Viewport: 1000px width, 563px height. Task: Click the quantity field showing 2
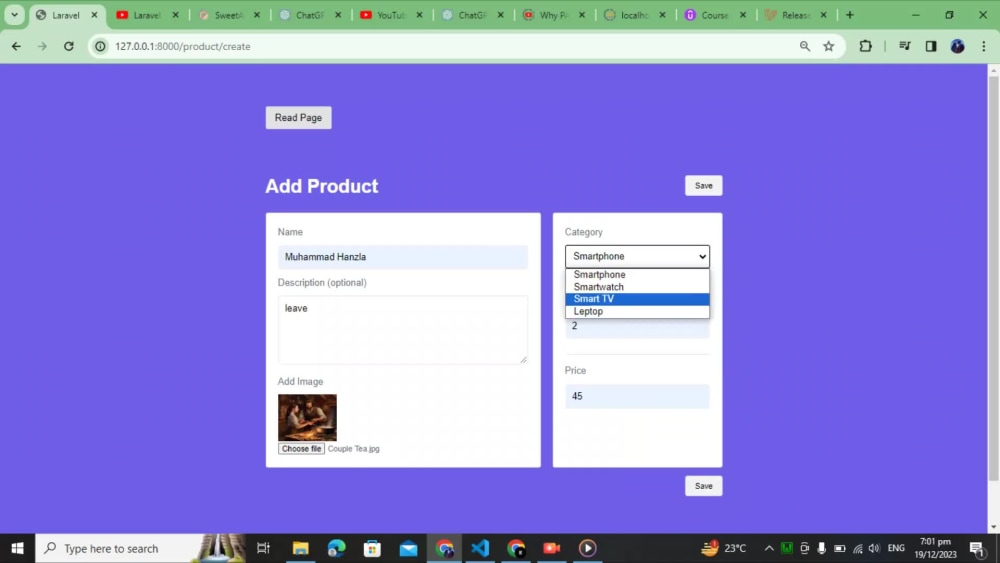point(637,327)
